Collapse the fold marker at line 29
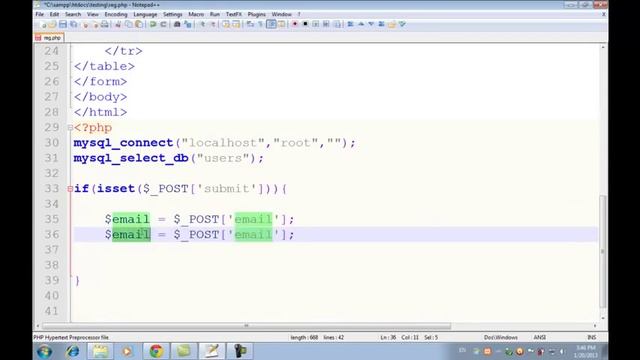The image size is (640, 360). pos(70,128)
